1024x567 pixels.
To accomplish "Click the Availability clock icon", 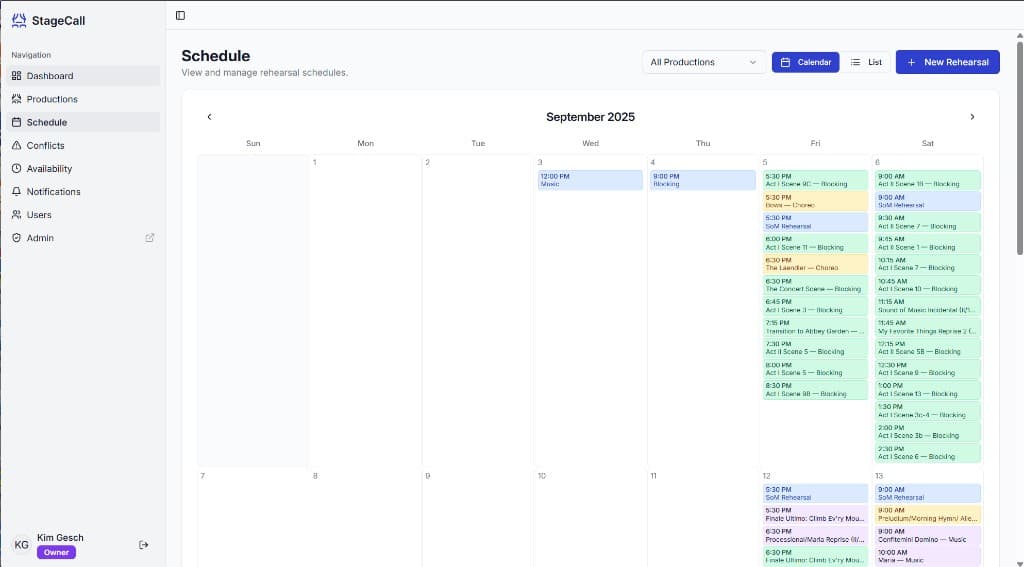I will coord(16,169).
